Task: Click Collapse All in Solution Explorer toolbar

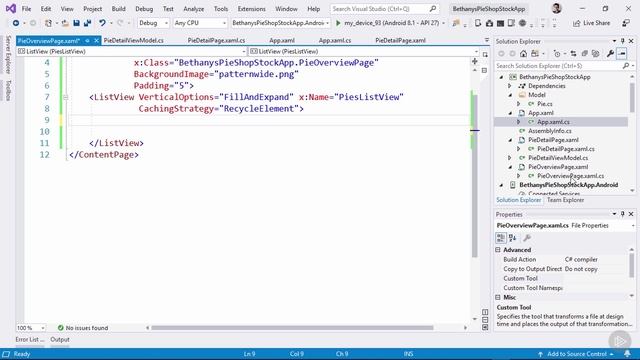Action: [x=584, y=53]
